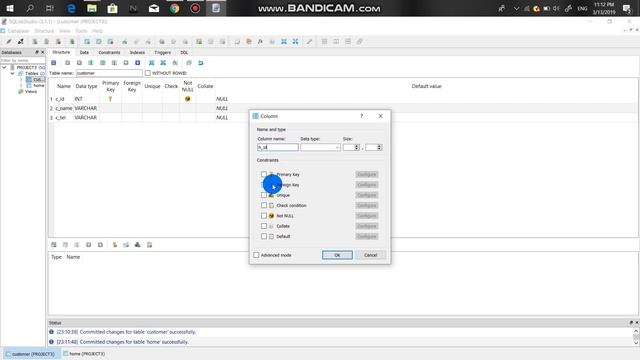Tick the Check condition checkbox
This screenshot has height=360, width=640.
264,205
